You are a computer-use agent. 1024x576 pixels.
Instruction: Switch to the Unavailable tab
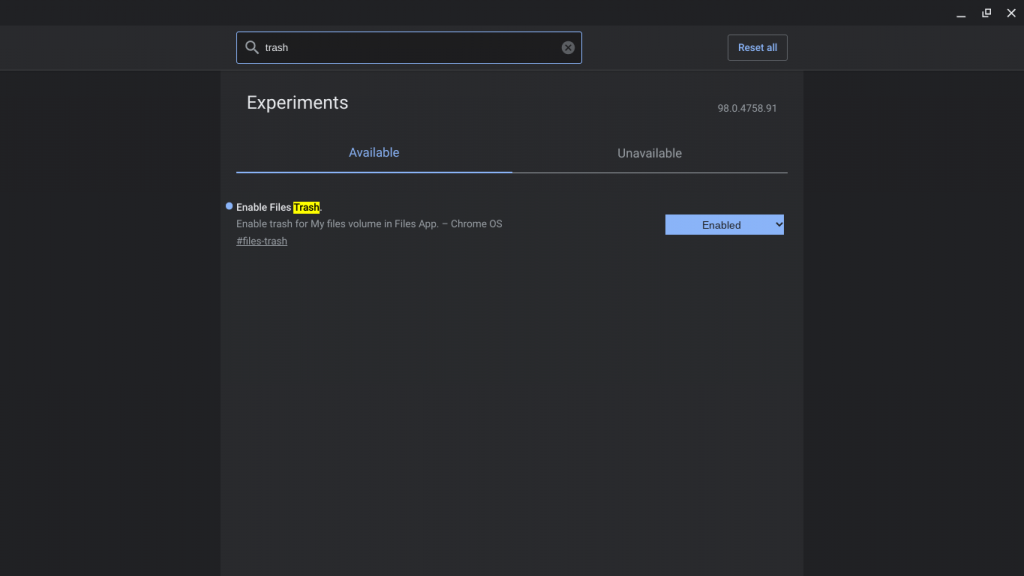649,153
